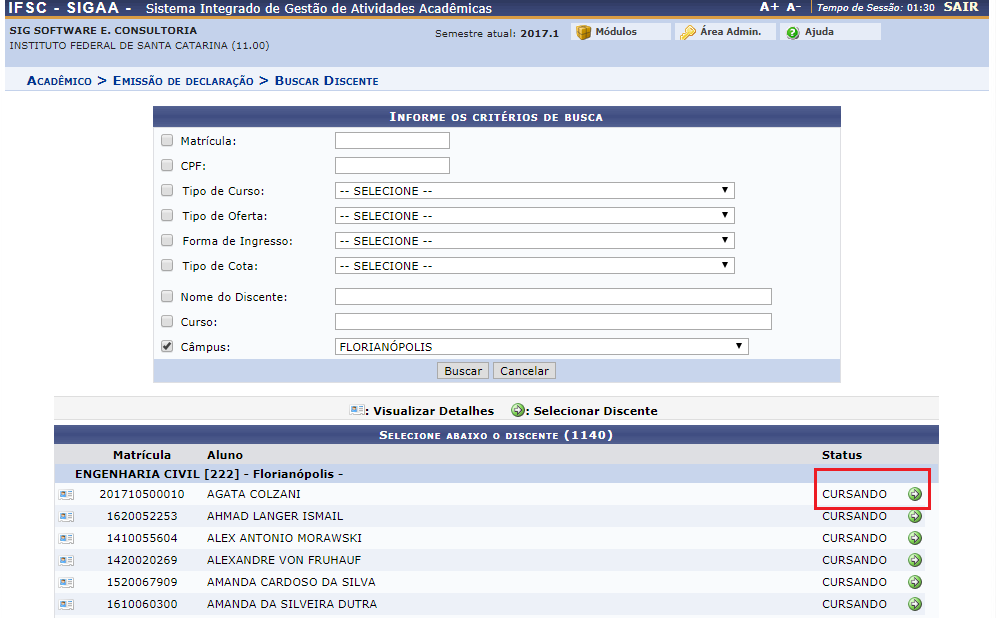
Task: Click details icon beside AGATA COLZANI
Action: 66,494
